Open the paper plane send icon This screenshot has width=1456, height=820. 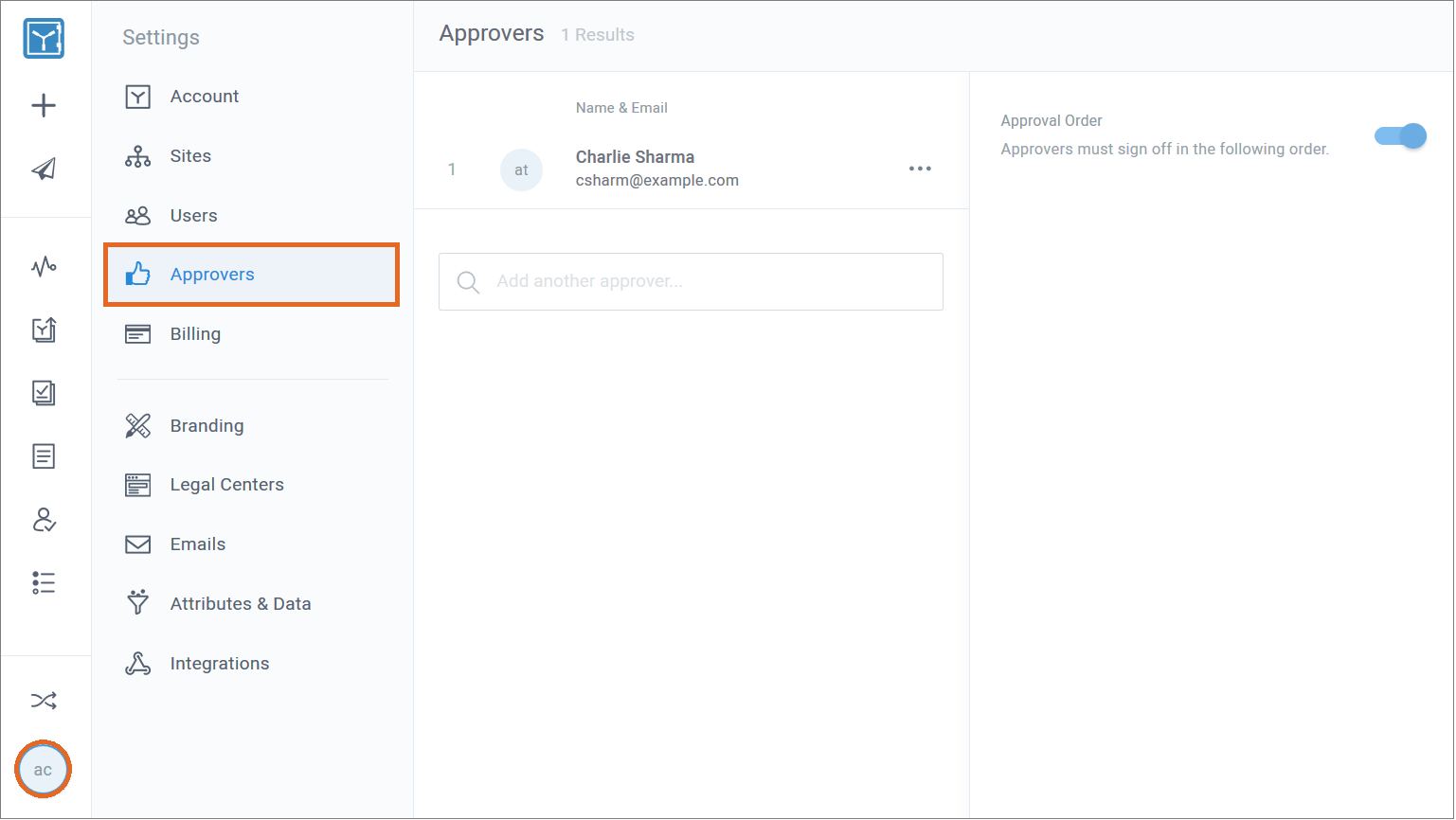pos(43,169)
